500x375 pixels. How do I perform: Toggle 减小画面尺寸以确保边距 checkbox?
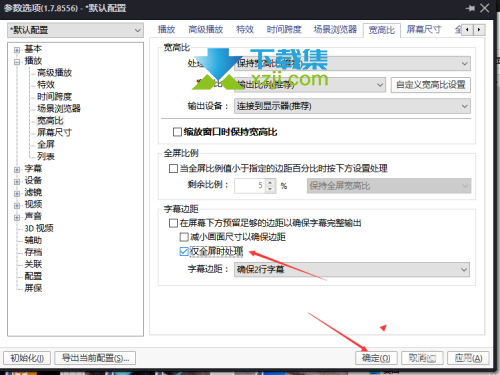click(184, 237)
